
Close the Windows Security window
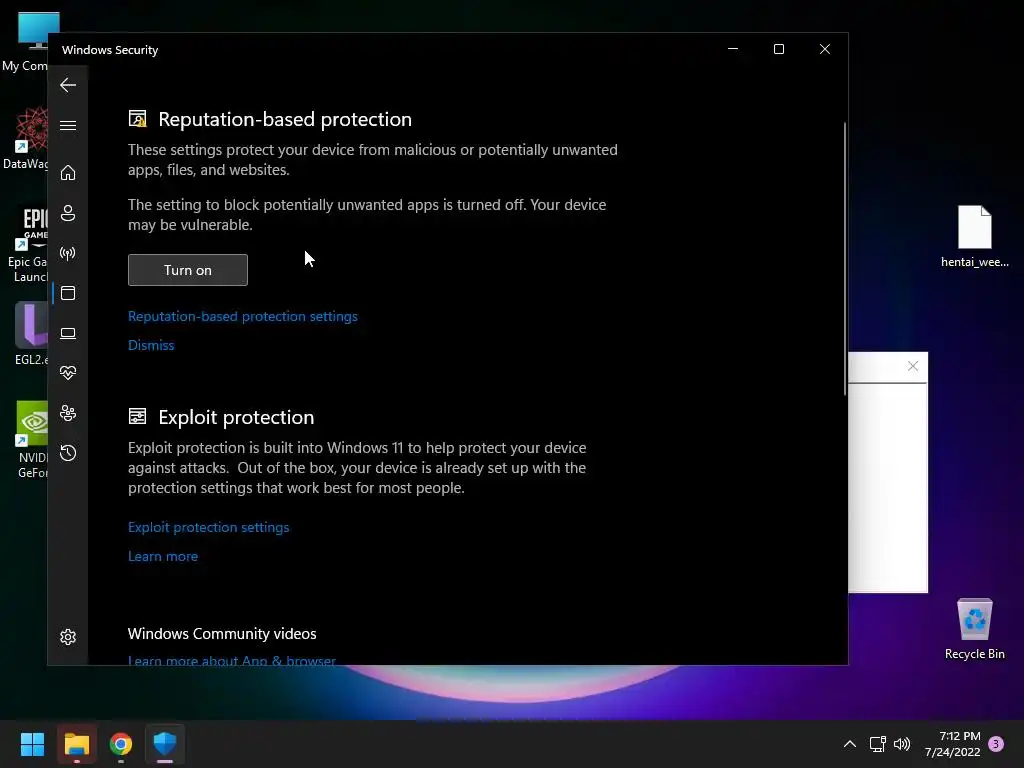point(825,49)
